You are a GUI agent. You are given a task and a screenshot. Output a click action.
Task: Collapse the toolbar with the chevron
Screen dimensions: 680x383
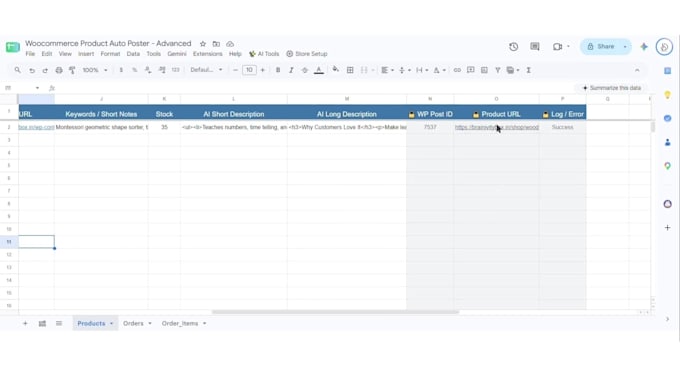pos(637,70)
